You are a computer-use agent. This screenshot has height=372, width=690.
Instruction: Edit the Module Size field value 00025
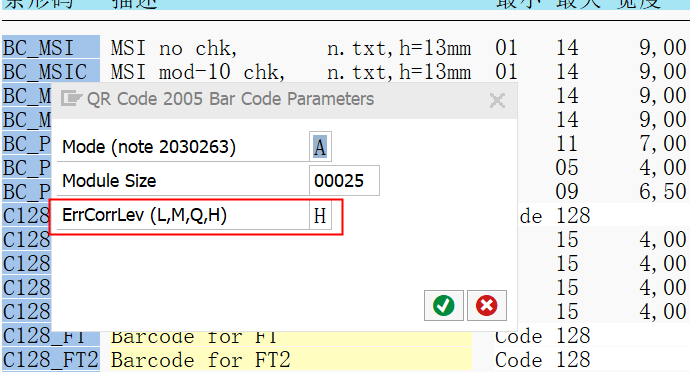coord(344,180)
